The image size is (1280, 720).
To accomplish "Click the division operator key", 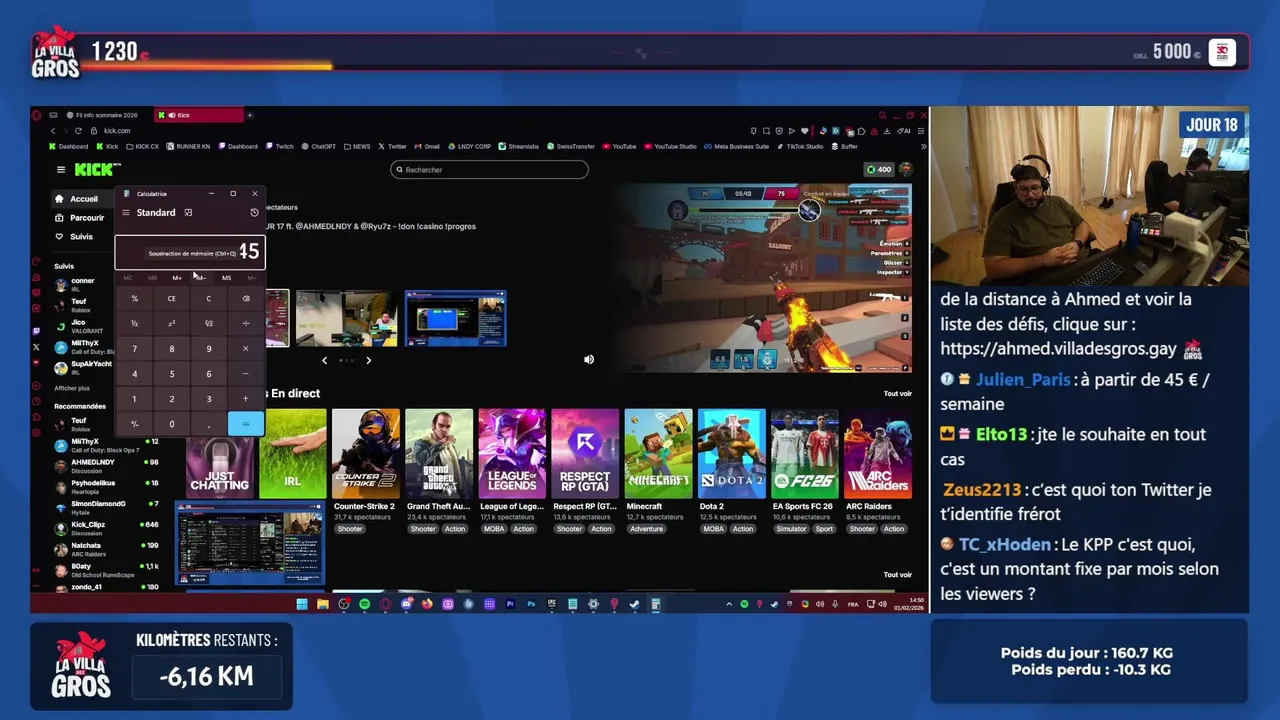I will pyautogui.click(x=245, y=323).
